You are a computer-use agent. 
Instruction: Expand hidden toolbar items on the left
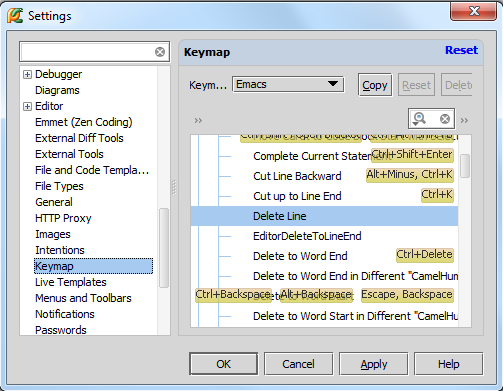pyautogui.click(x=198, y=120)
